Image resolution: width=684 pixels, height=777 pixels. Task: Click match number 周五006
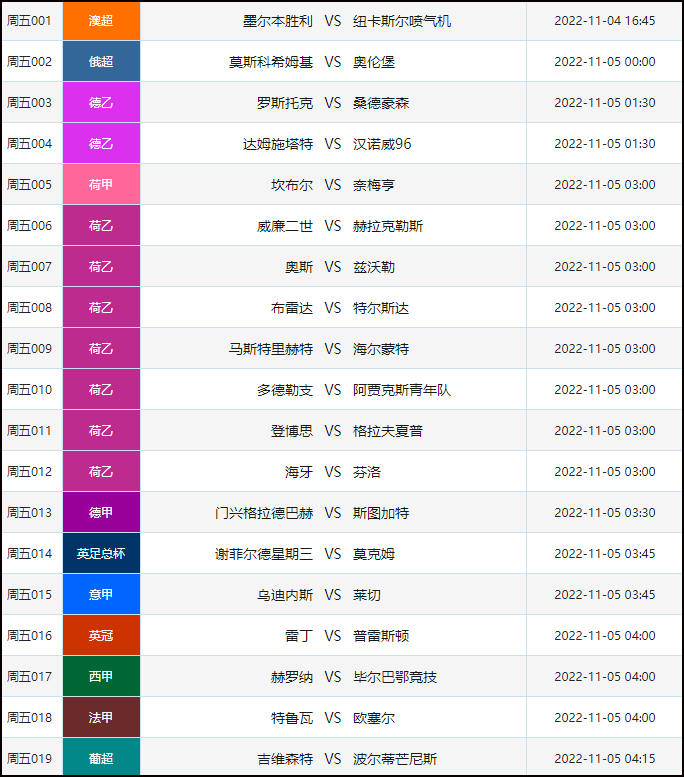(x=29, y=225)
